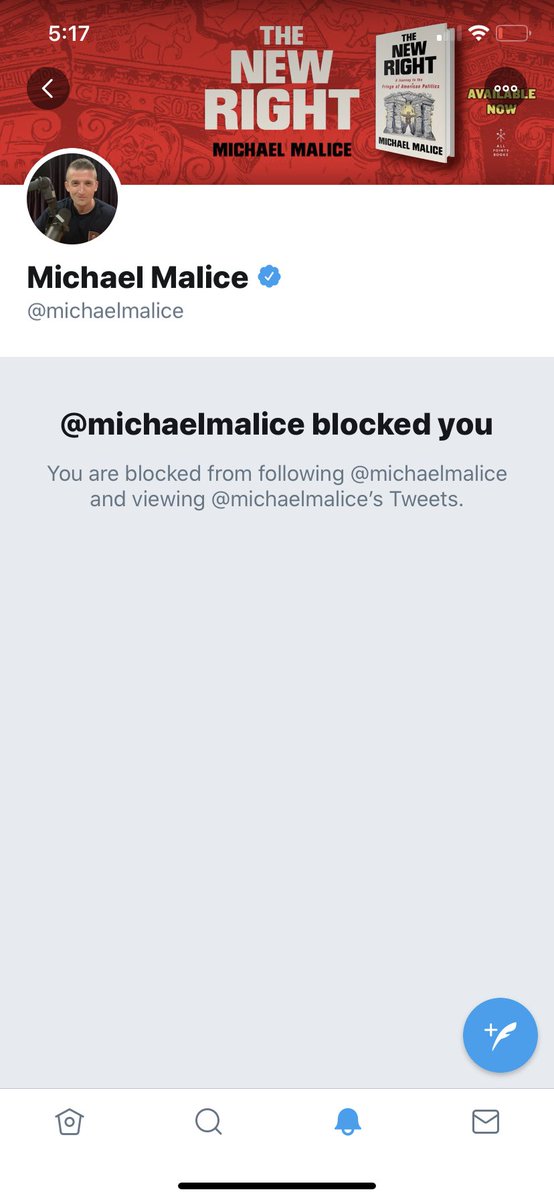The width and height of the screenshot is (554, 1200).
Task: Tap The New Right header banner
Action: pyautogui.click(x=277, y=92)
